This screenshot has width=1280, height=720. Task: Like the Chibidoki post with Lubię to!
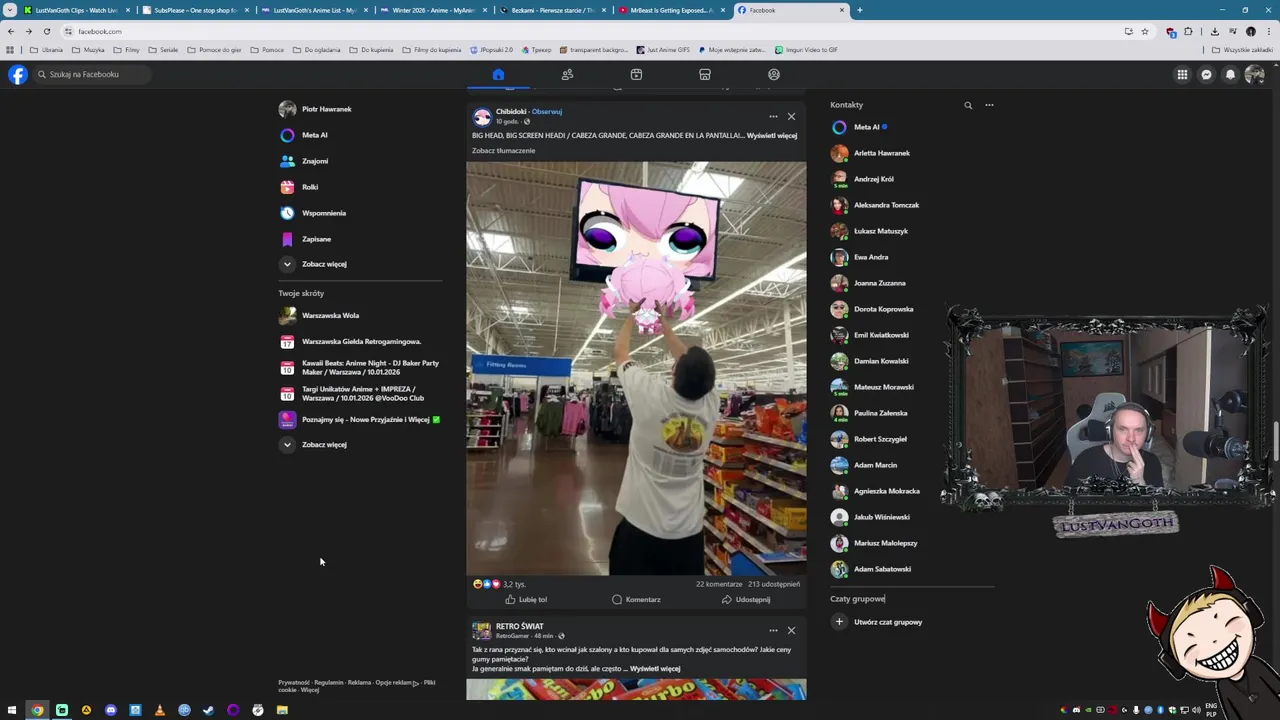(526, 599)
